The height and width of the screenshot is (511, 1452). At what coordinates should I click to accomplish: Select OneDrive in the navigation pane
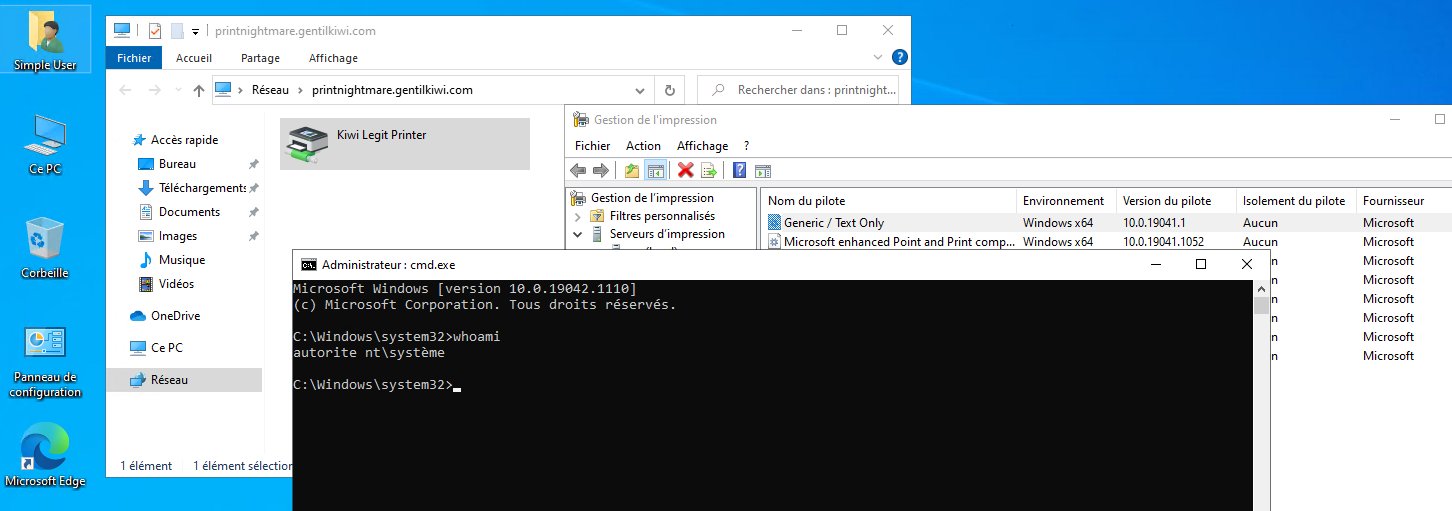click(x=175, y=316)
